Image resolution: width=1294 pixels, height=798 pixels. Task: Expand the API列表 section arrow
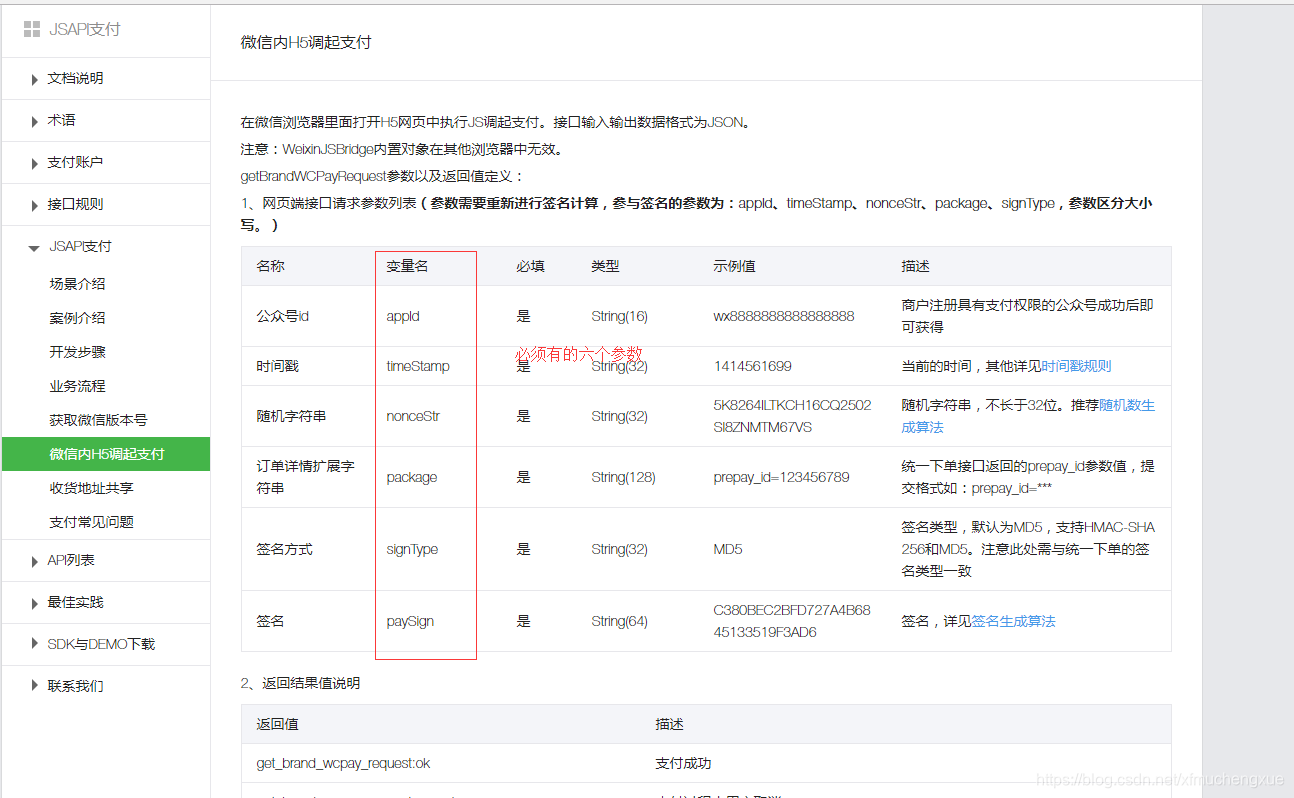pos(35,561)
